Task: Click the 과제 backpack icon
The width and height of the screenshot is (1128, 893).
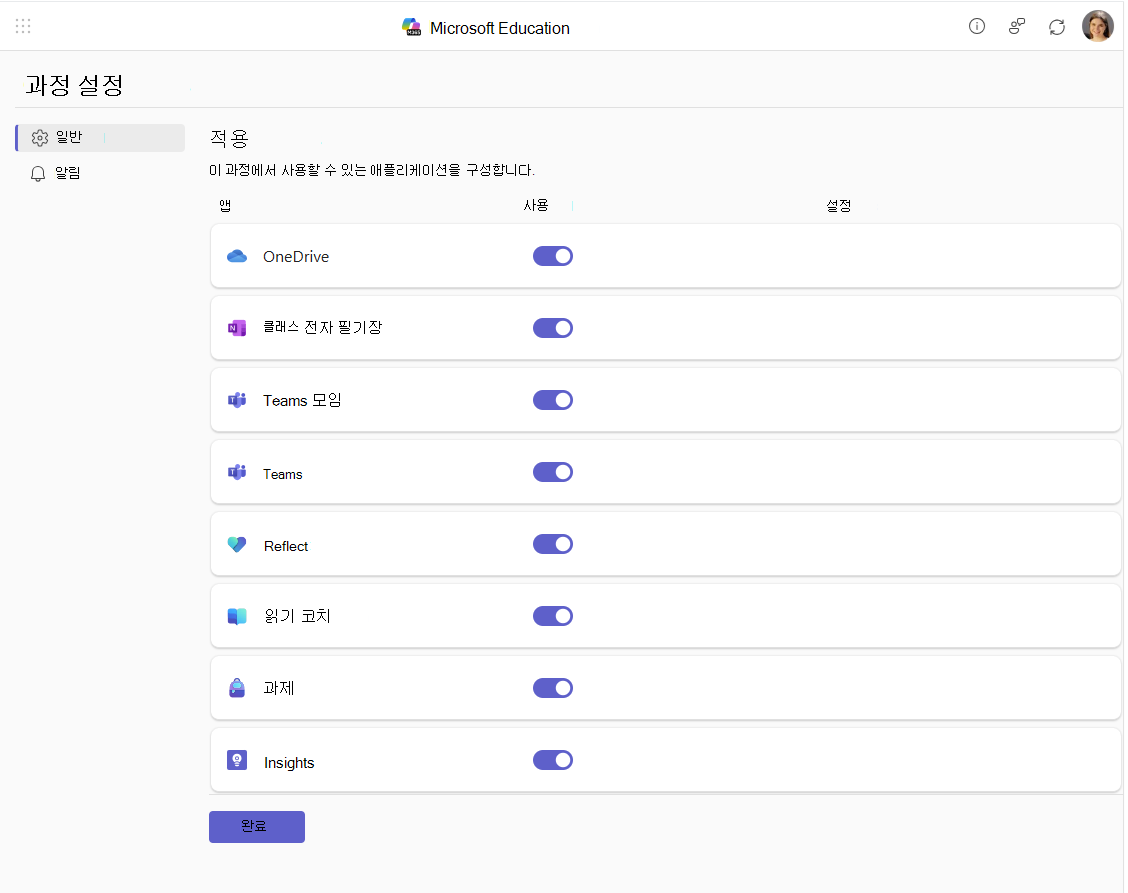Action: (x=237, y=688)
